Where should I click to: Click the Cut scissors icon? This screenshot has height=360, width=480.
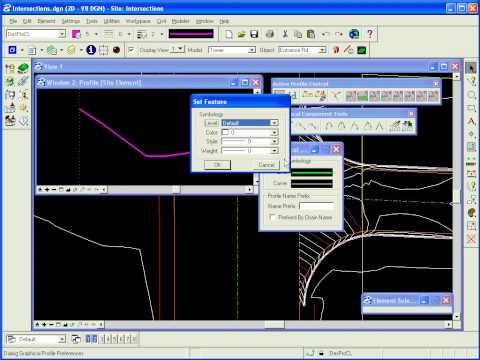pyautogui.click(x=285, y=34)
